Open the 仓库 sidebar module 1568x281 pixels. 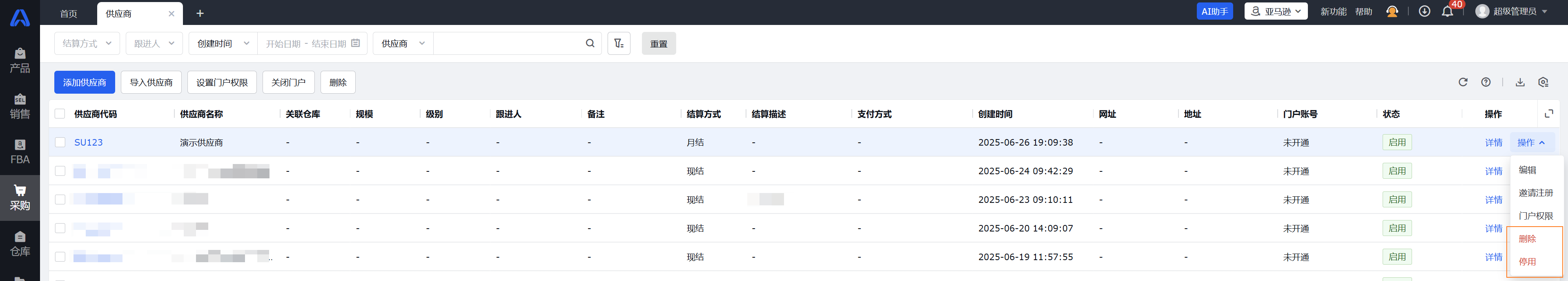pos(20,244)
